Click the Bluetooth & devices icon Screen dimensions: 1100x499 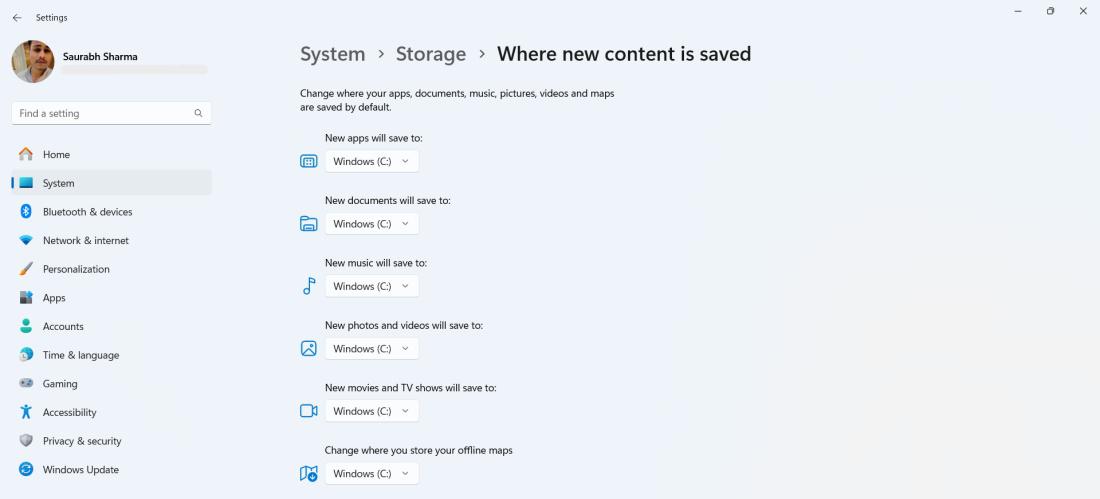pos(26,211)
